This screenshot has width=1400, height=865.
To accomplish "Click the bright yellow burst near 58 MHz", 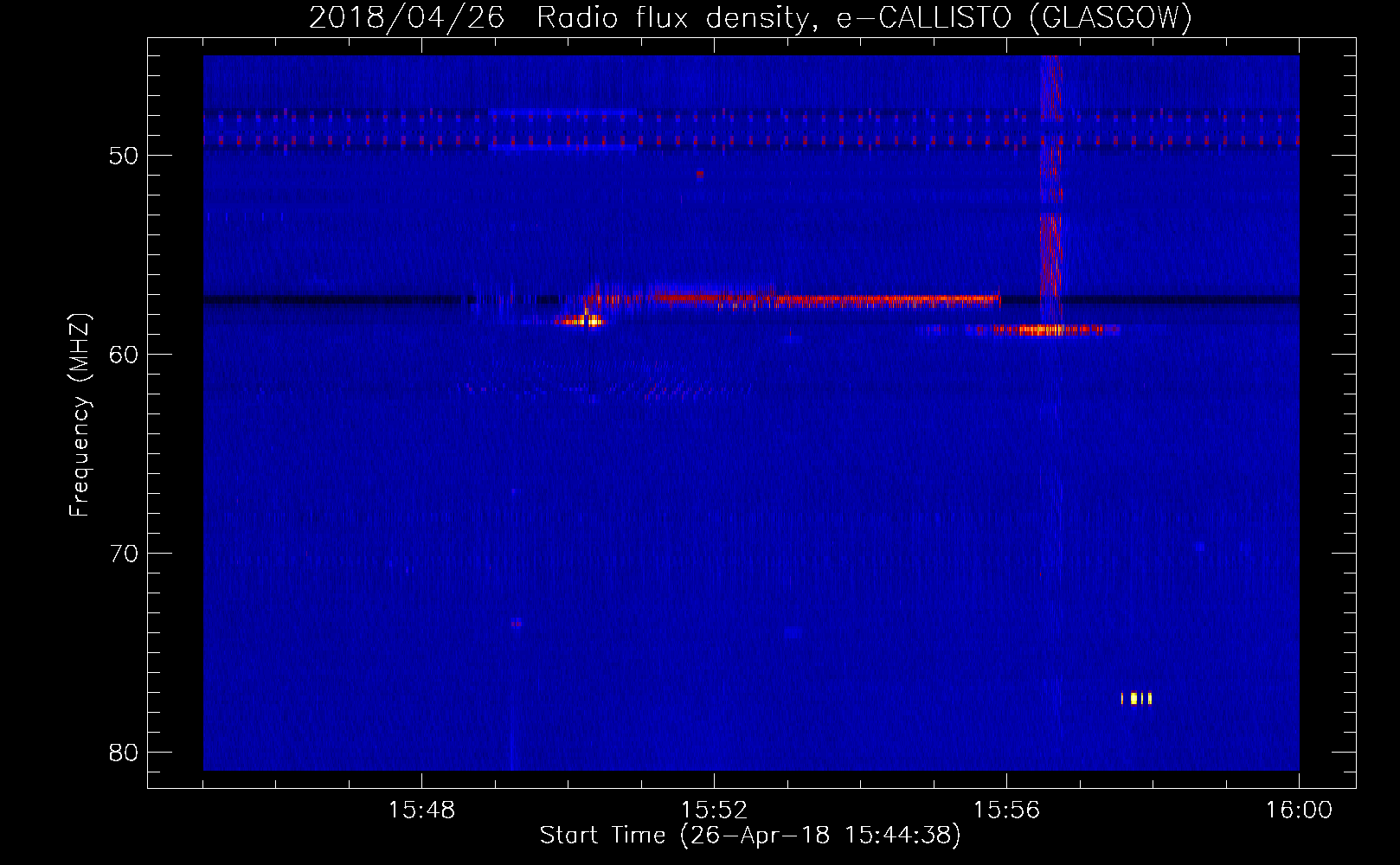I will (581, 320).
